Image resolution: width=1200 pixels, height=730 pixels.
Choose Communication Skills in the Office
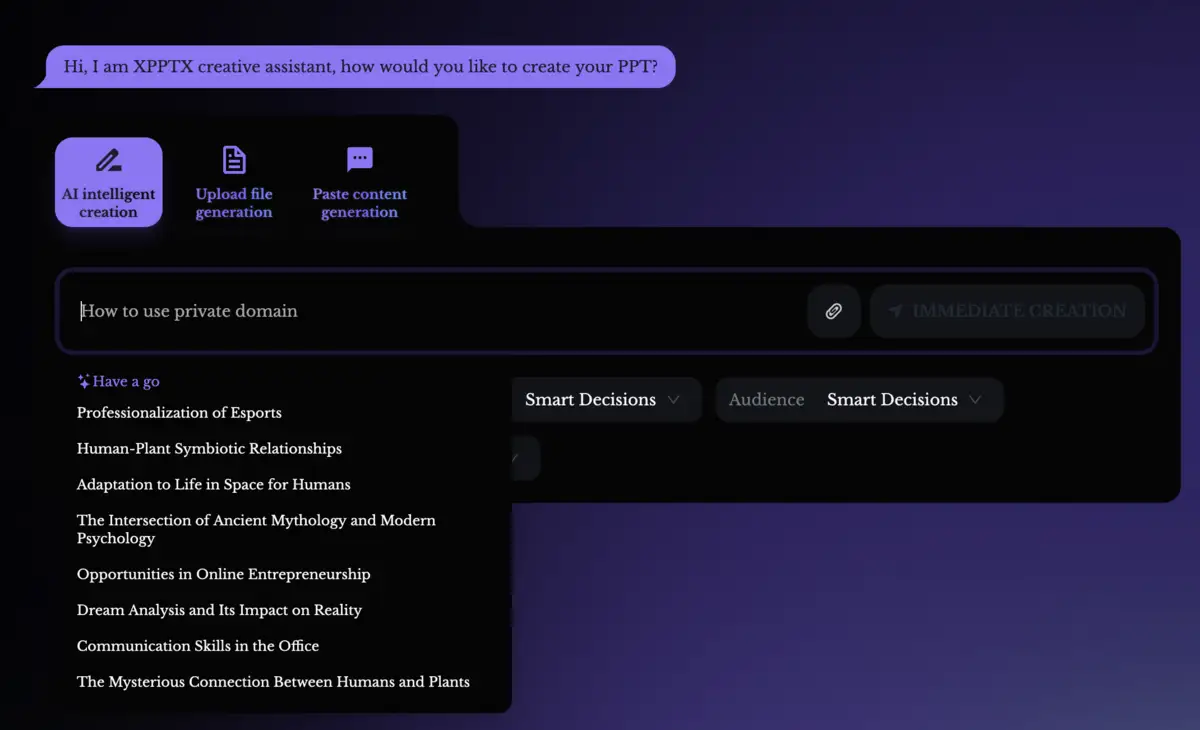click(x=198, y=646)
